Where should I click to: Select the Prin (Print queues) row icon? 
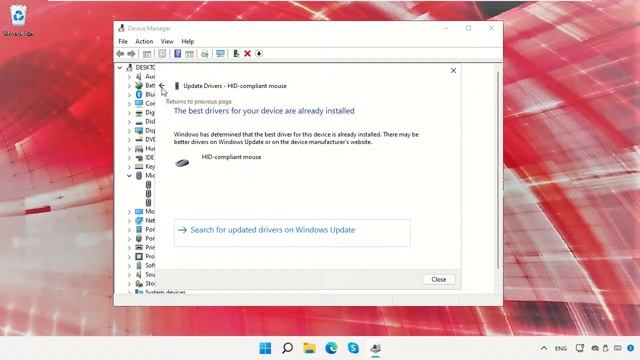pos(139,247)
